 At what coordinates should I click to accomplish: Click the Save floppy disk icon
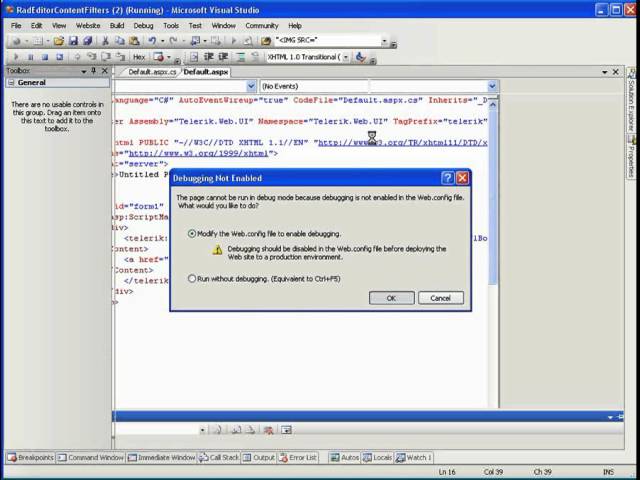coord(73,41)
